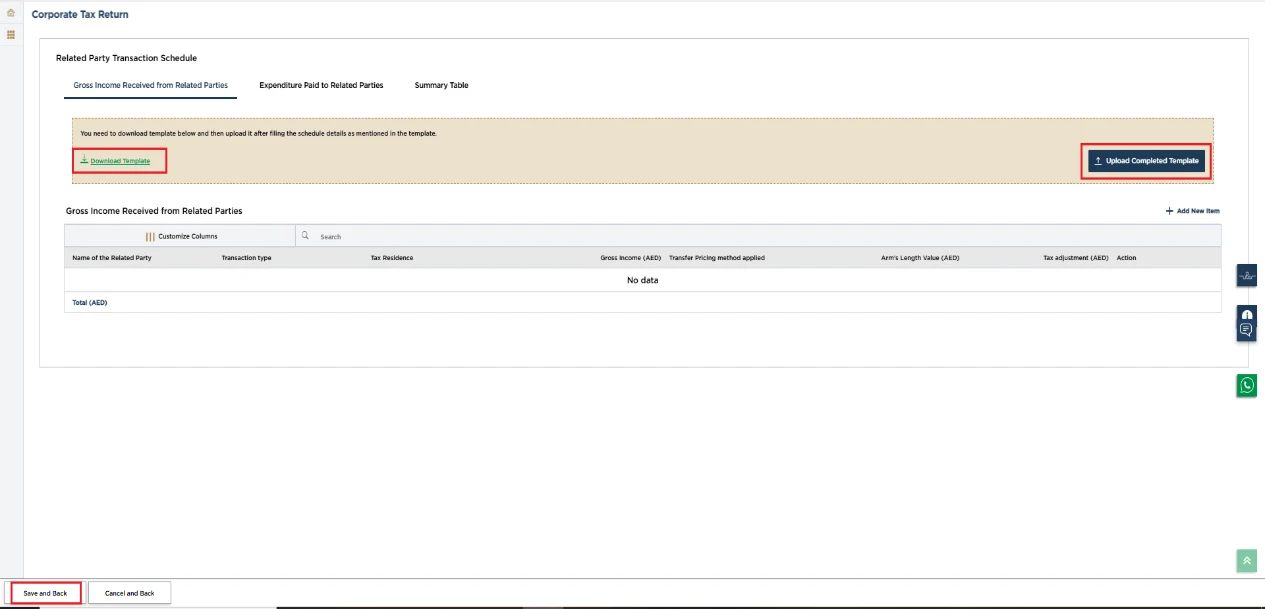Click 'Gross Income (AED)' column header

pos(631,258)
